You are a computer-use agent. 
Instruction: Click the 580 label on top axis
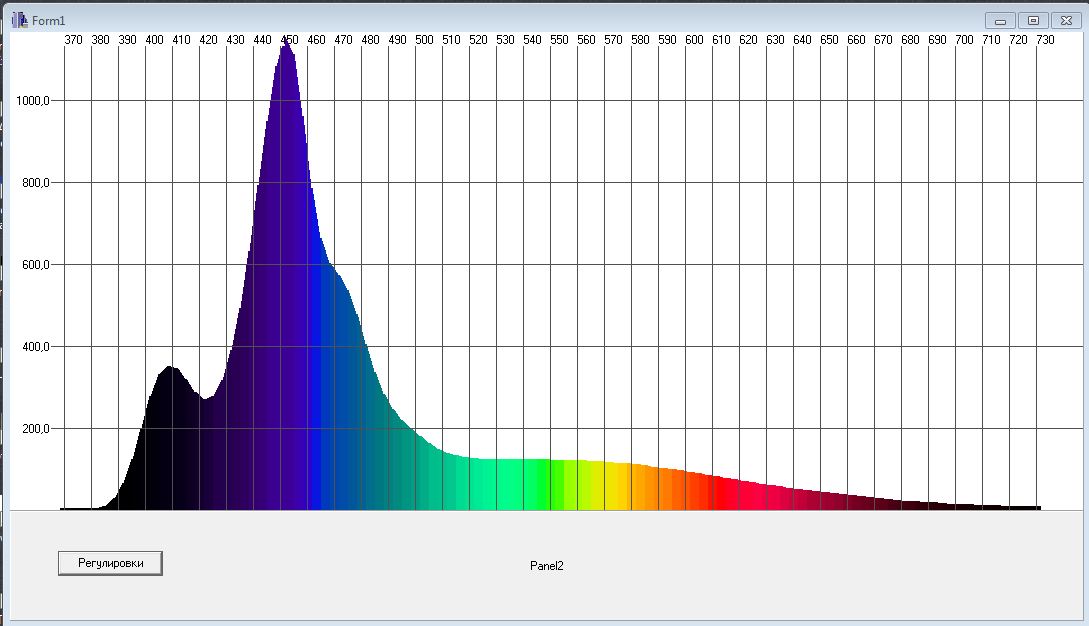(x=640, y=40)
